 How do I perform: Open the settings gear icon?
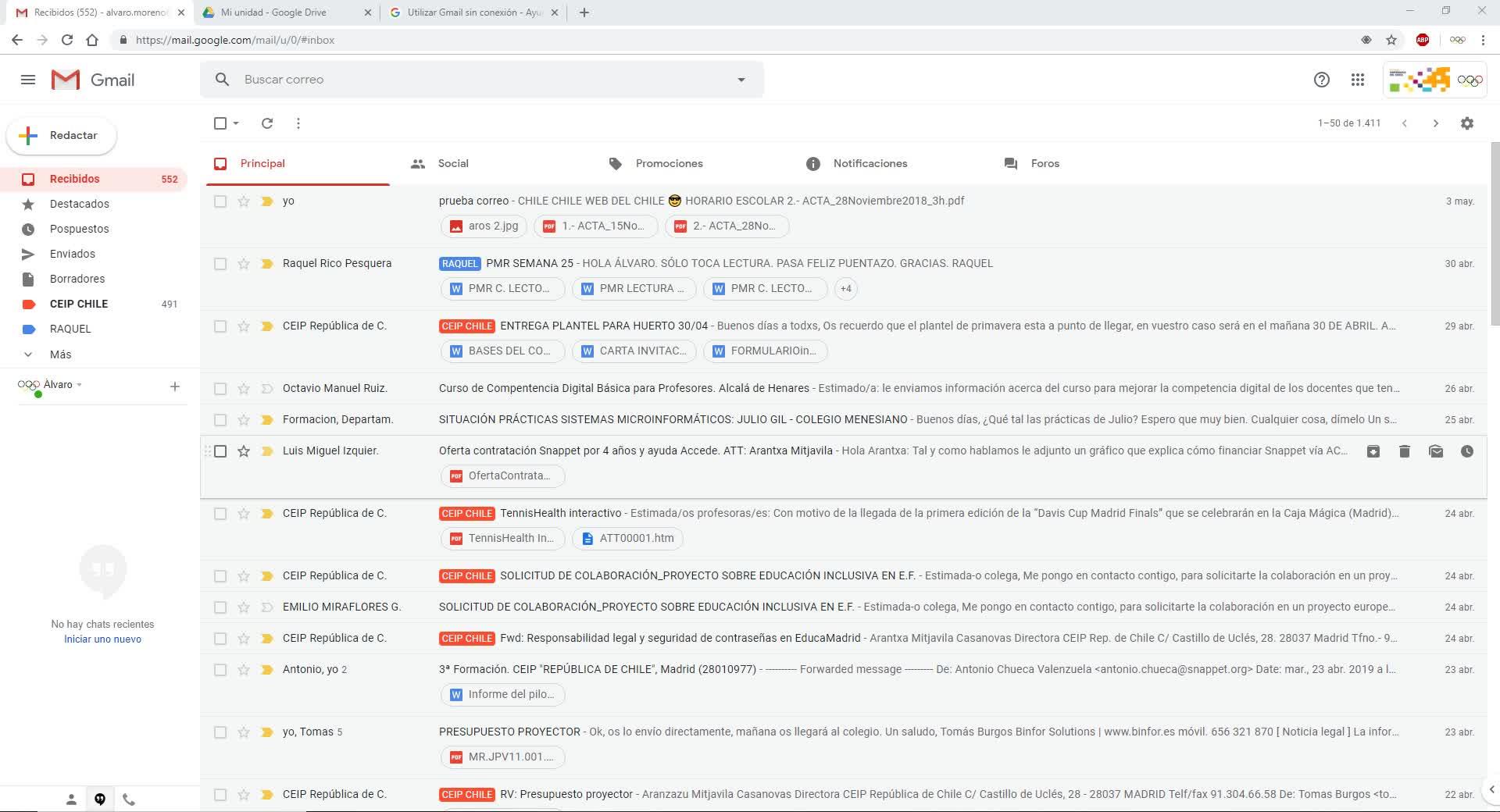1467,123
